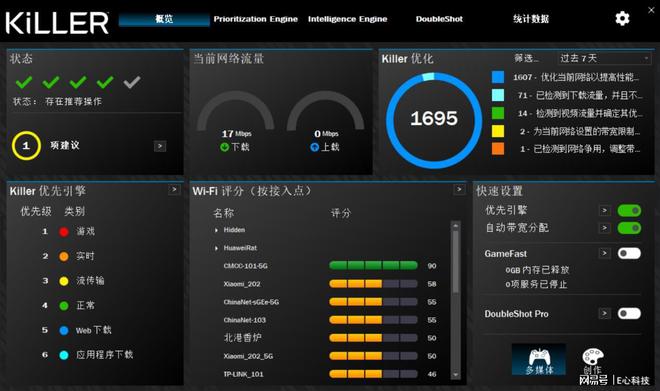This screenshot has width=660, height=391.
Task: Click the cyan legend color swatch
Action: 498,95
